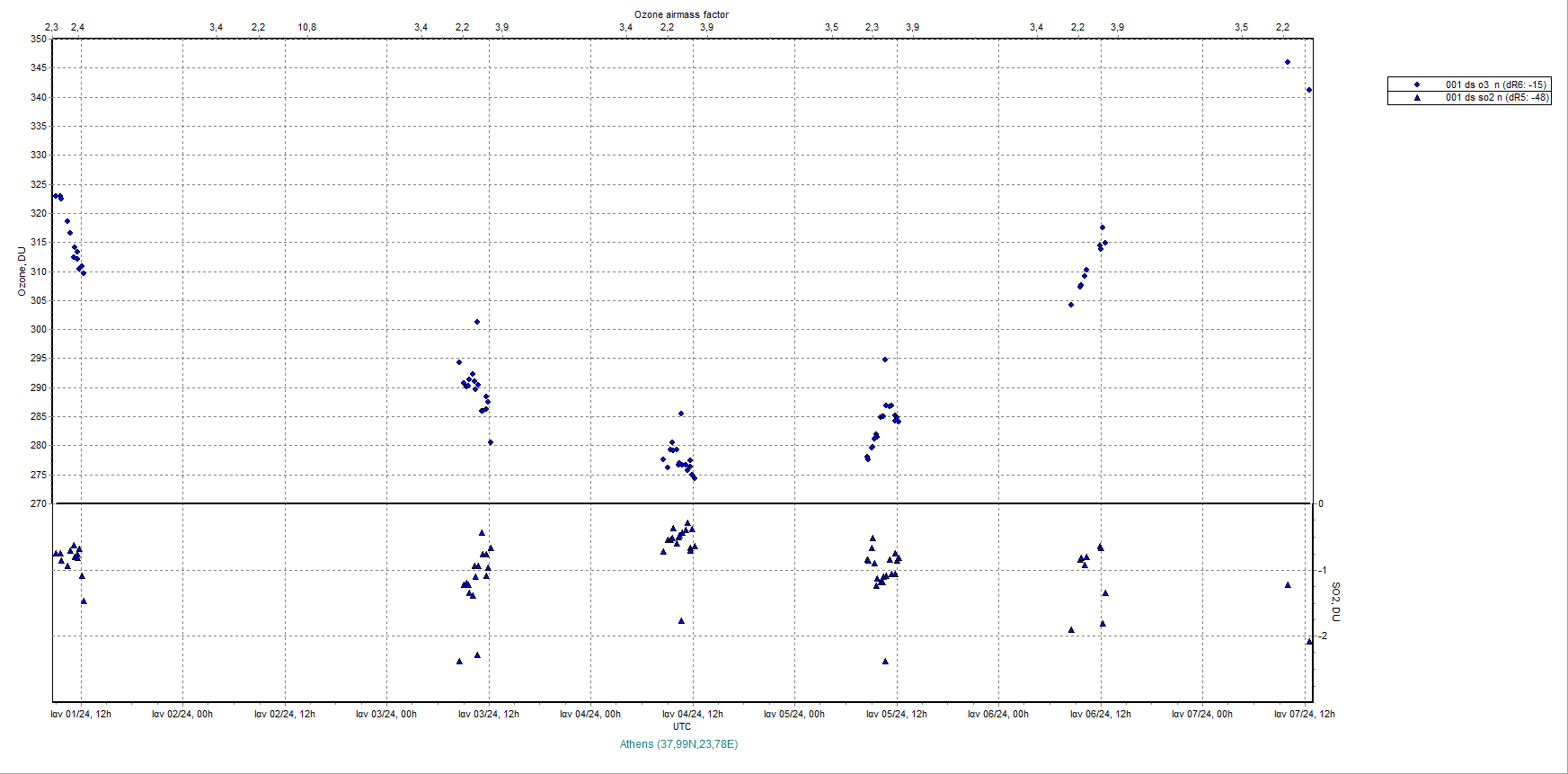Select the last ozone point near 341 DU
Viewport: 1568px width, 774px height.
1309,90
